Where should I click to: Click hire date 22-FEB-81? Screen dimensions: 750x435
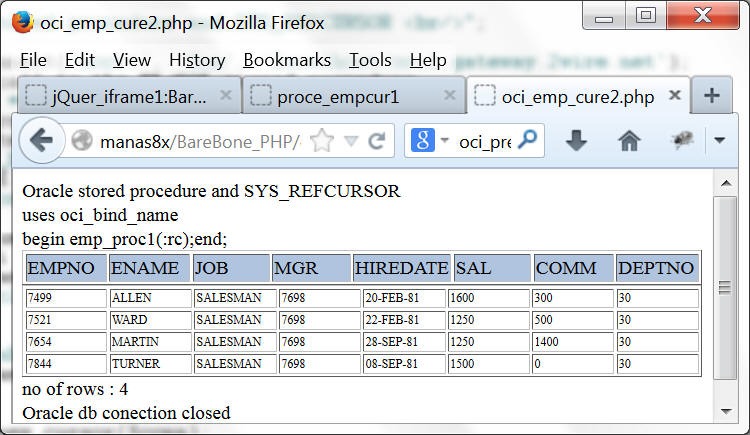tap(404, 320)
